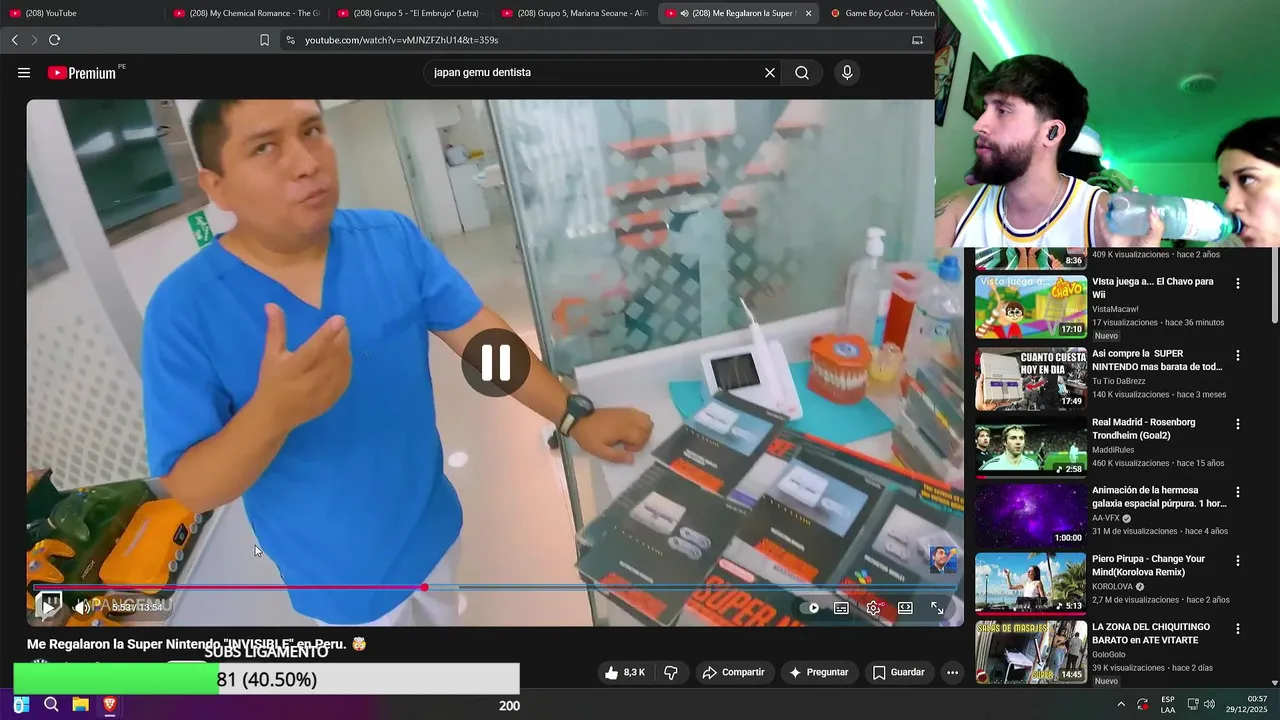
Task: Open File Explorer from taskbar
Action: (x=80, y=705)
